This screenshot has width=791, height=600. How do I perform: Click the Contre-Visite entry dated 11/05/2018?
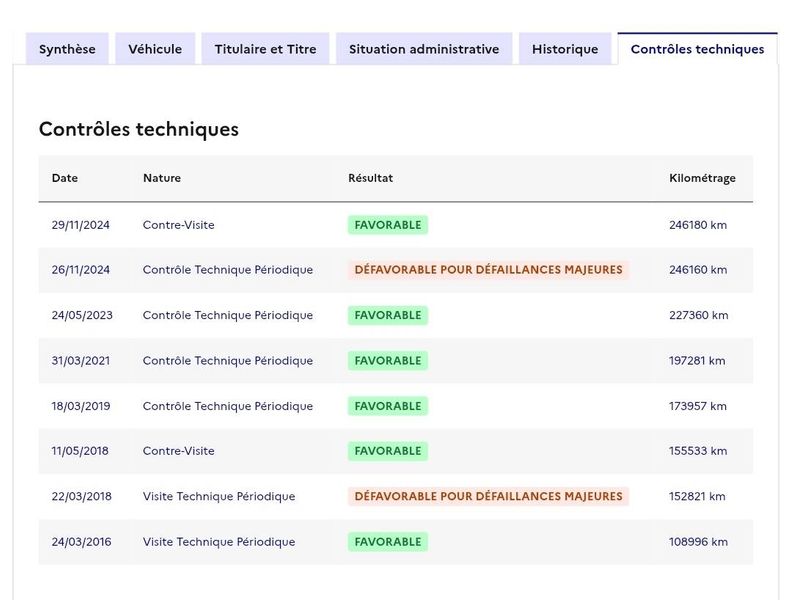point(179,451)
